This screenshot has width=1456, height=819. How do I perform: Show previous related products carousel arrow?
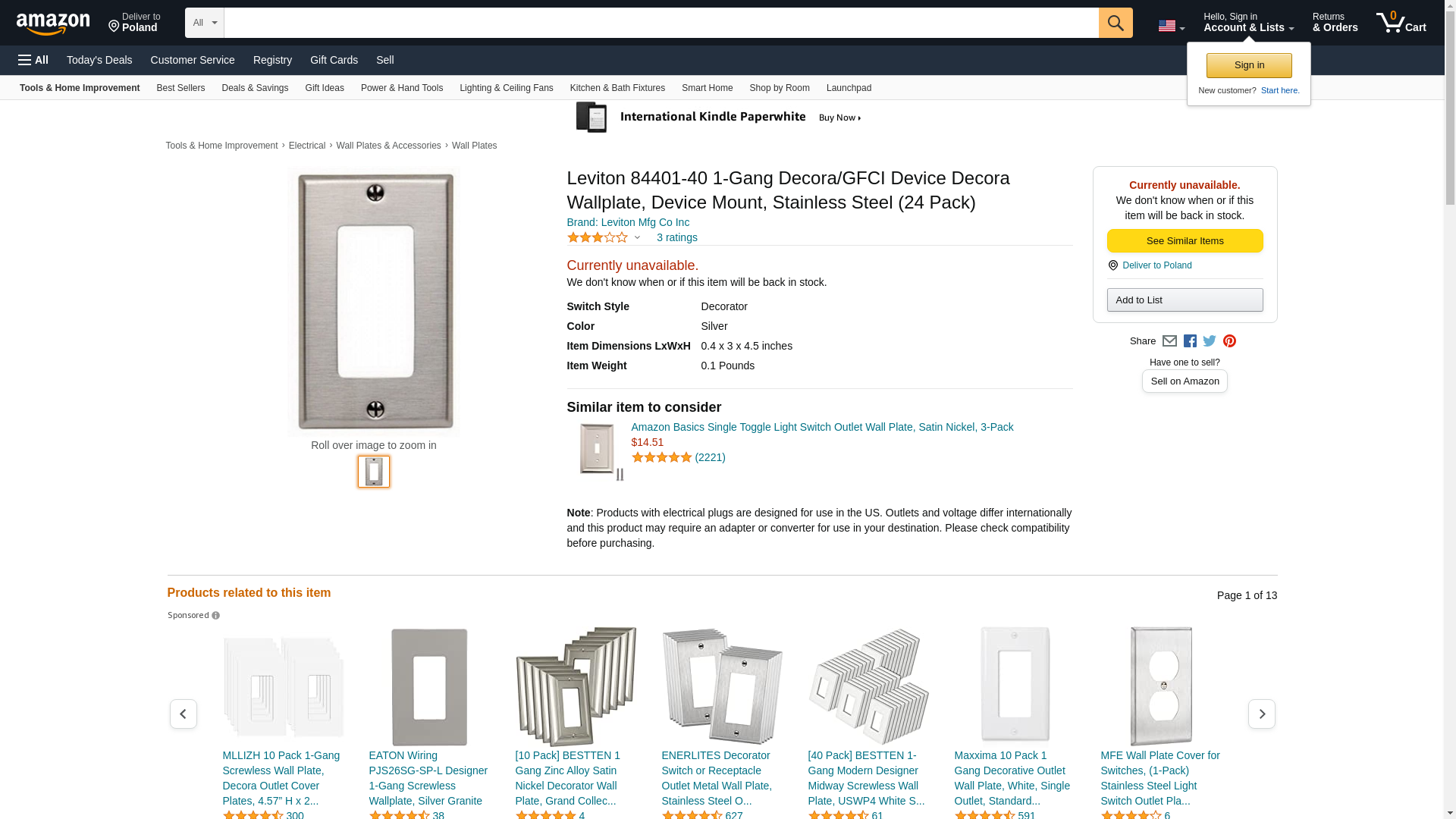point(184,714)
